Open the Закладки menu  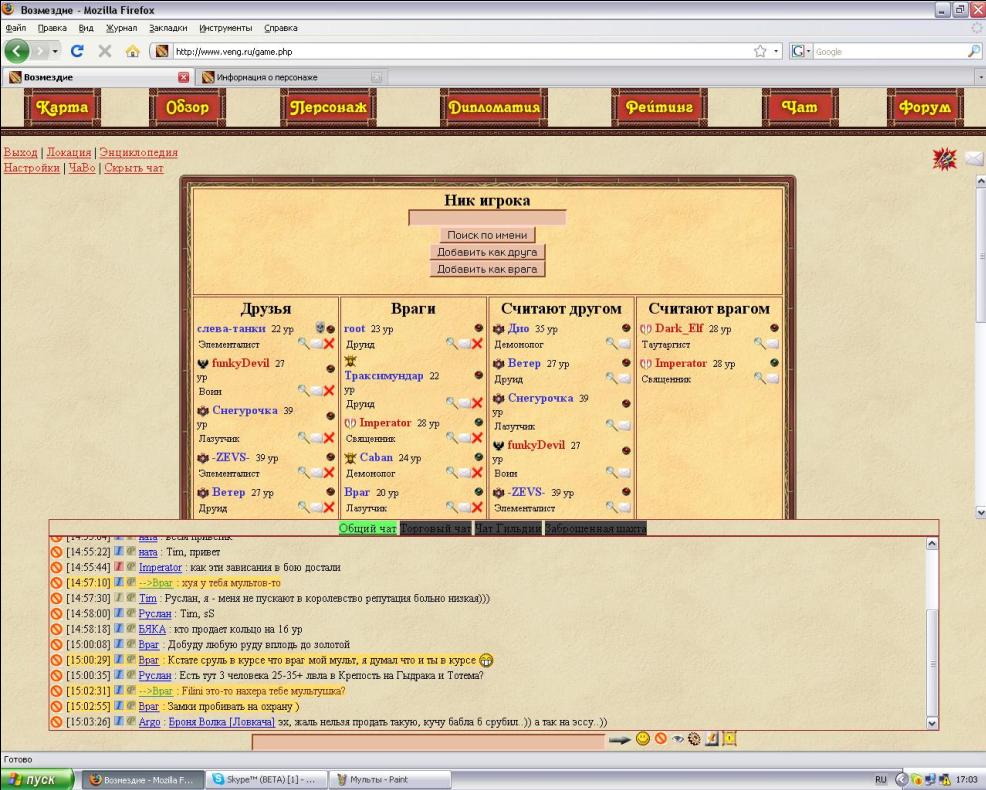(168, 28)
